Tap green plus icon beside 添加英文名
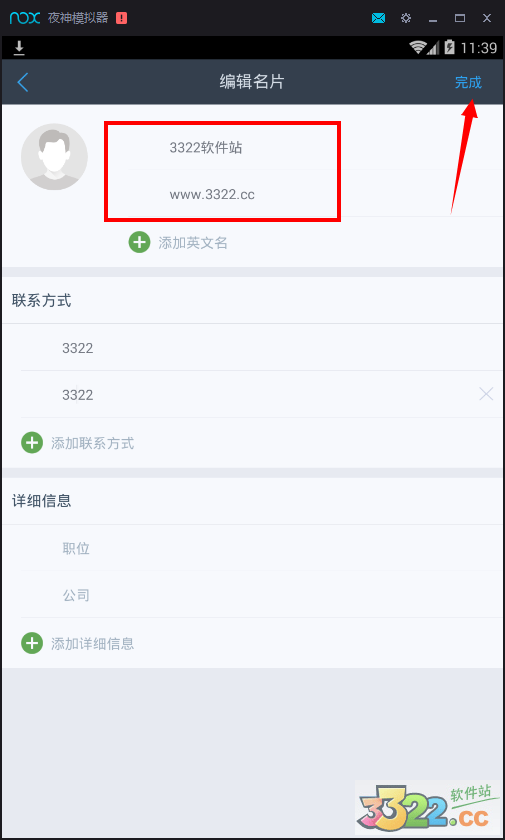Screen dimensions: 505x840 [139, 242]
